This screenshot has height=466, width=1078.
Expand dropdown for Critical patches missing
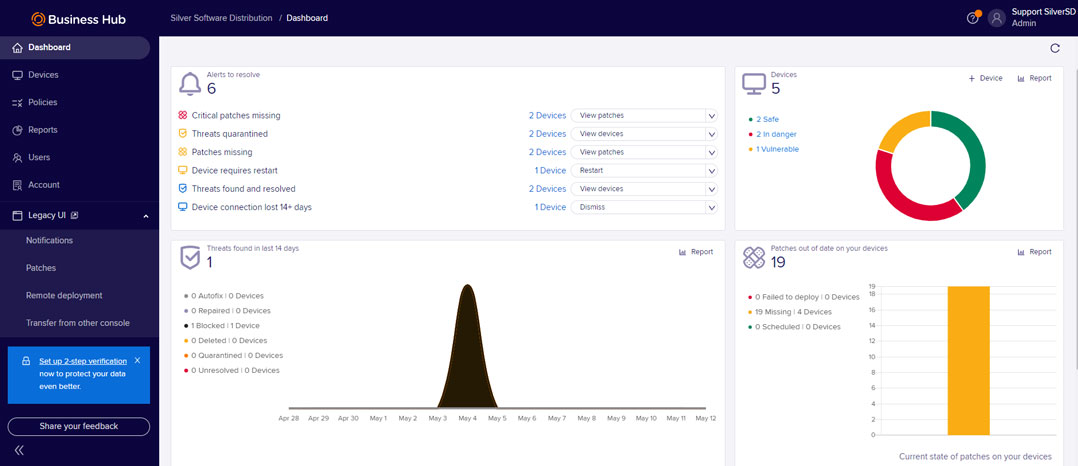pos(712,116)
